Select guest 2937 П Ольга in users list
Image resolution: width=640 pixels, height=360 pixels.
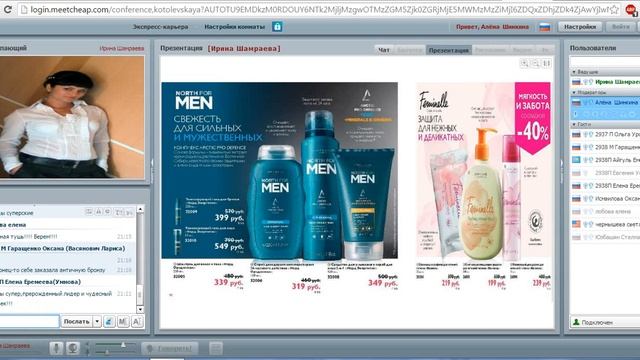click(605, 134)
